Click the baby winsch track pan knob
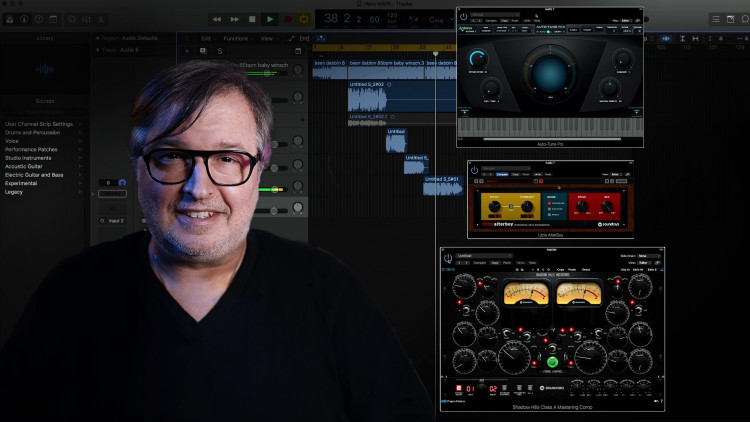The width and height of the screenshot is (750, 422). point(298,70)
